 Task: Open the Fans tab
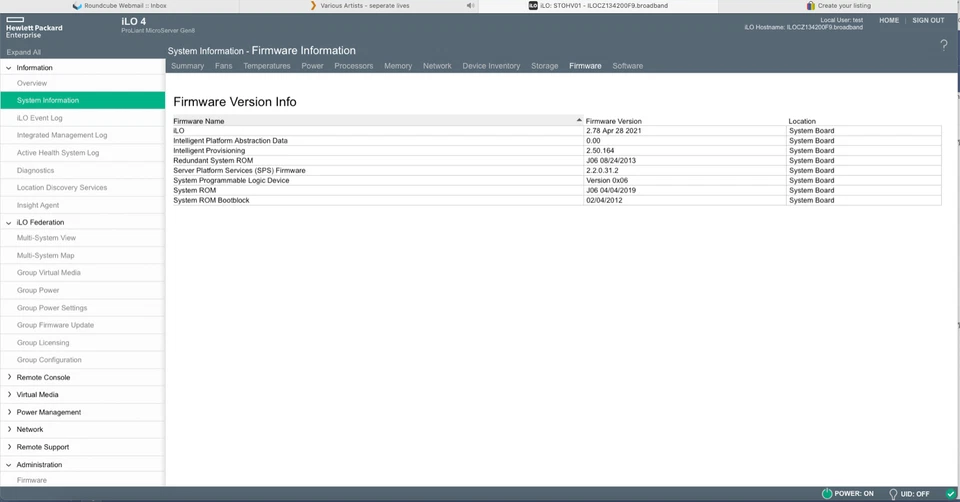click(223, 66)
